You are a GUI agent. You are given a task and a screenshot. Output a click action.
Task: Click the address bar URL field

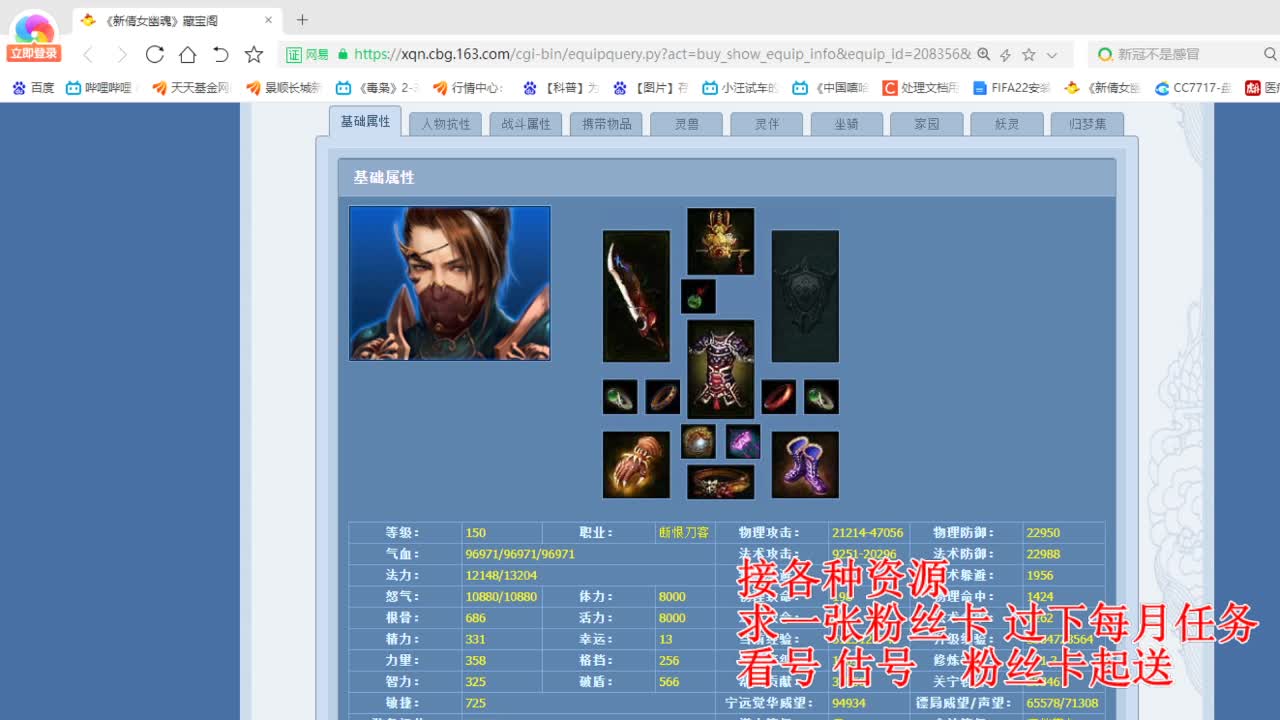coord(660,54)
